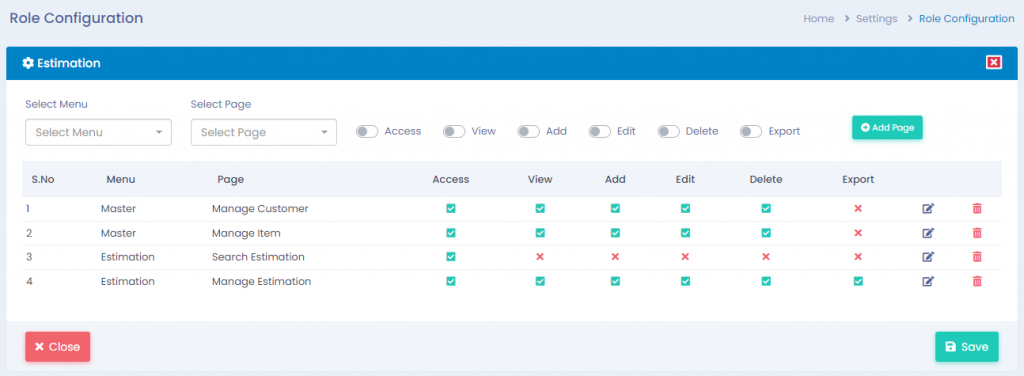The width and height of the screenshot is (1024, 376).
Task: Delete the Manage Estimation row
Action: [x=977, y=281]
